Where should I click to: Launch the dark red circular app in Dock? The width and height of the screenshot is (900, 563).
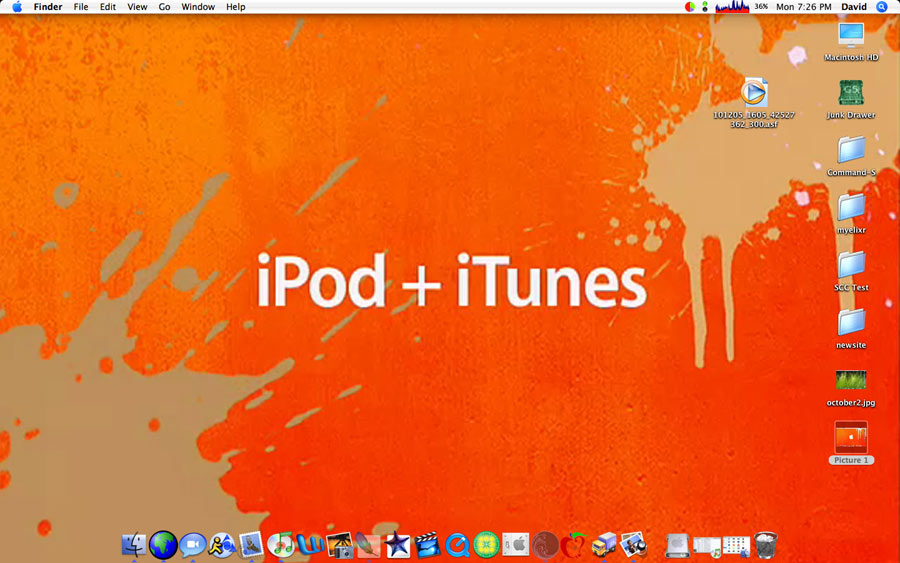click(x=545, y=545)
